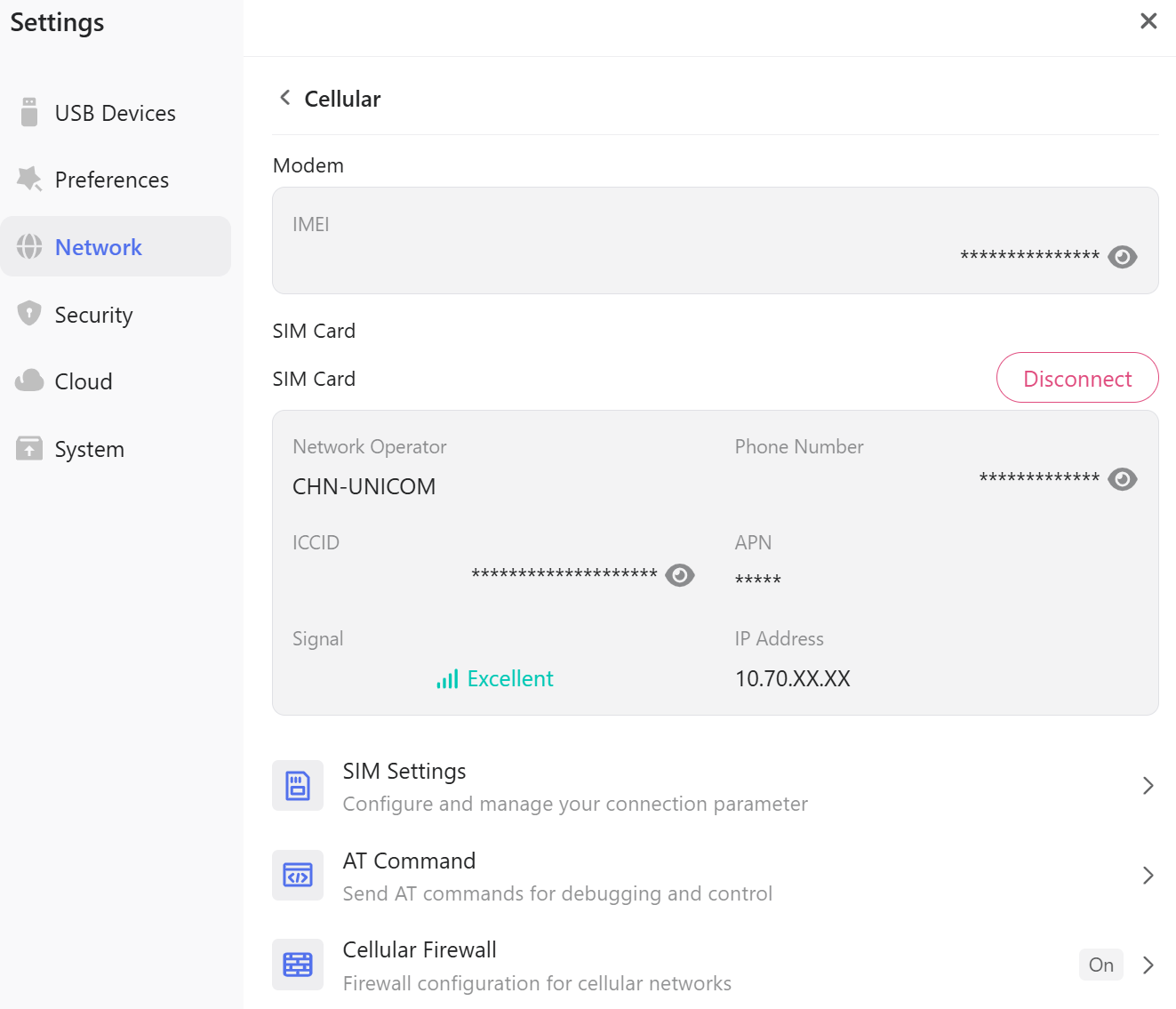
Task: Click the Modem section label
Action: pyautogui.click(x=308, y=165)
